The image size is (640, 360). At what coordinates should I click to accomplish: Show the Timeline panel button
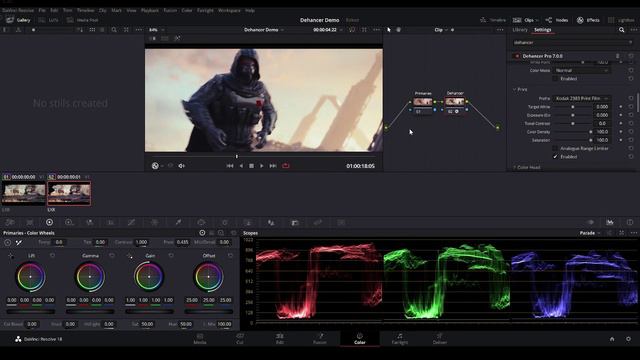(493, 20)
